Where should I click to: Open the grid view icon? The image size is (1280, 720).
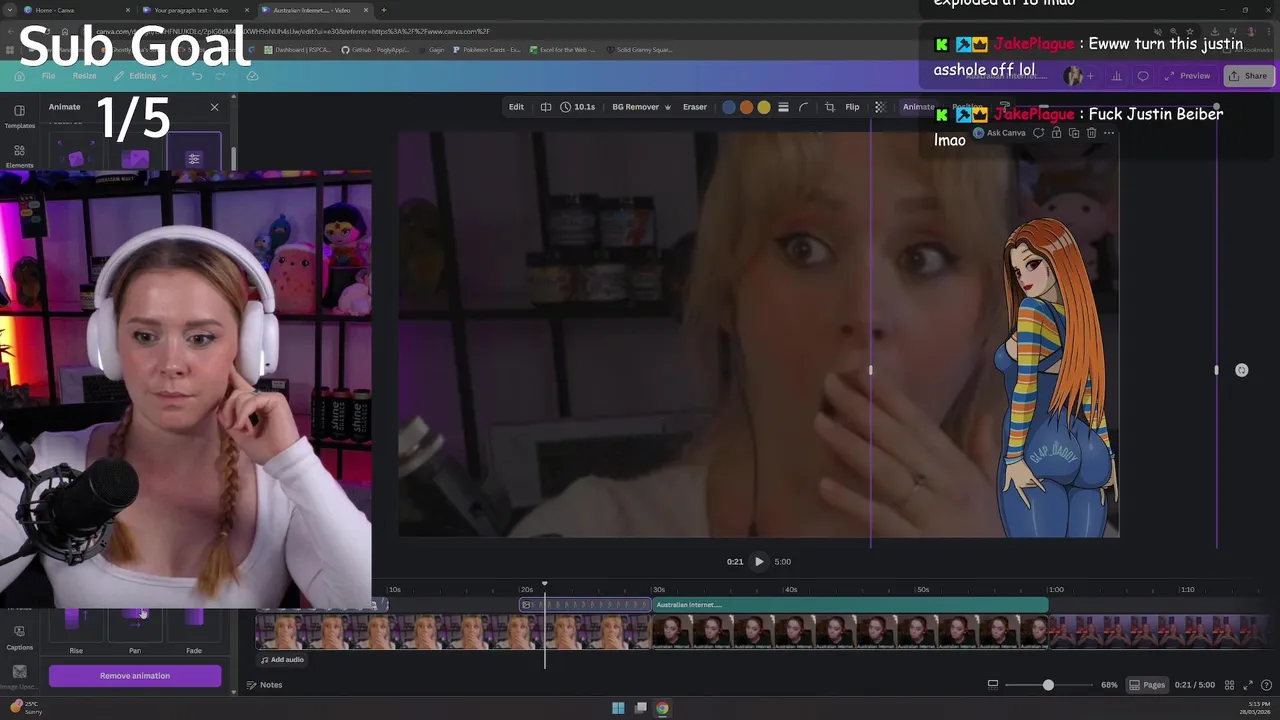(x=1229, y=685)
